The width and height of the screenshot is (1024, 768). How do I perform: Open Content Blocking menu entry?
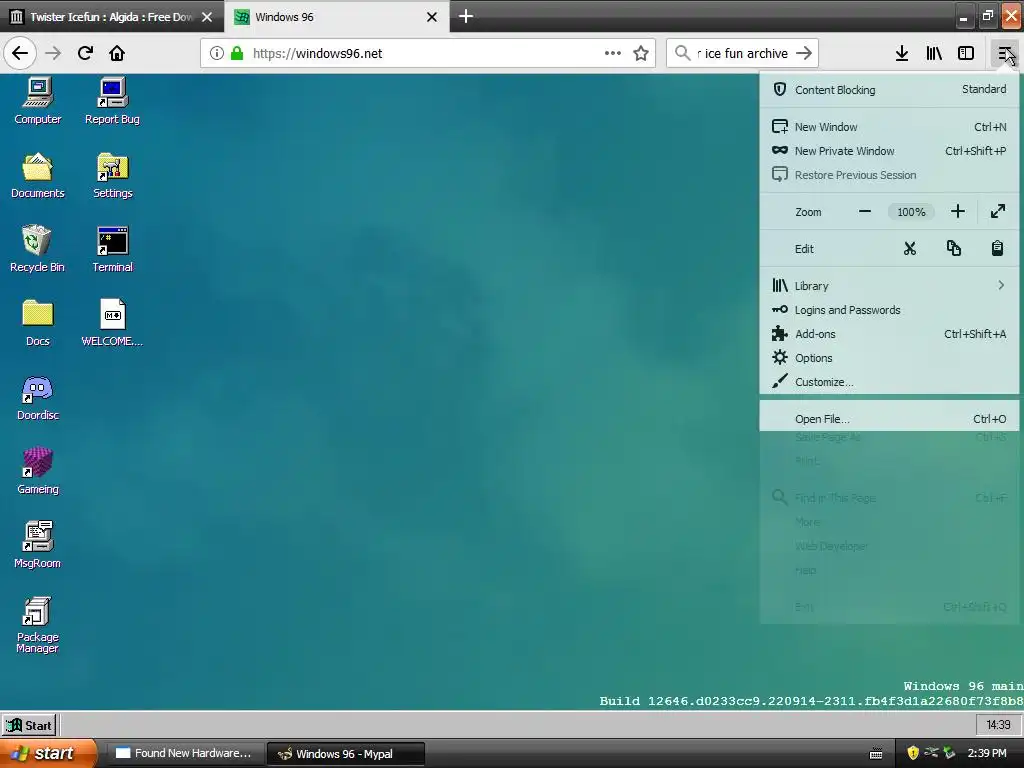point(889,89)
